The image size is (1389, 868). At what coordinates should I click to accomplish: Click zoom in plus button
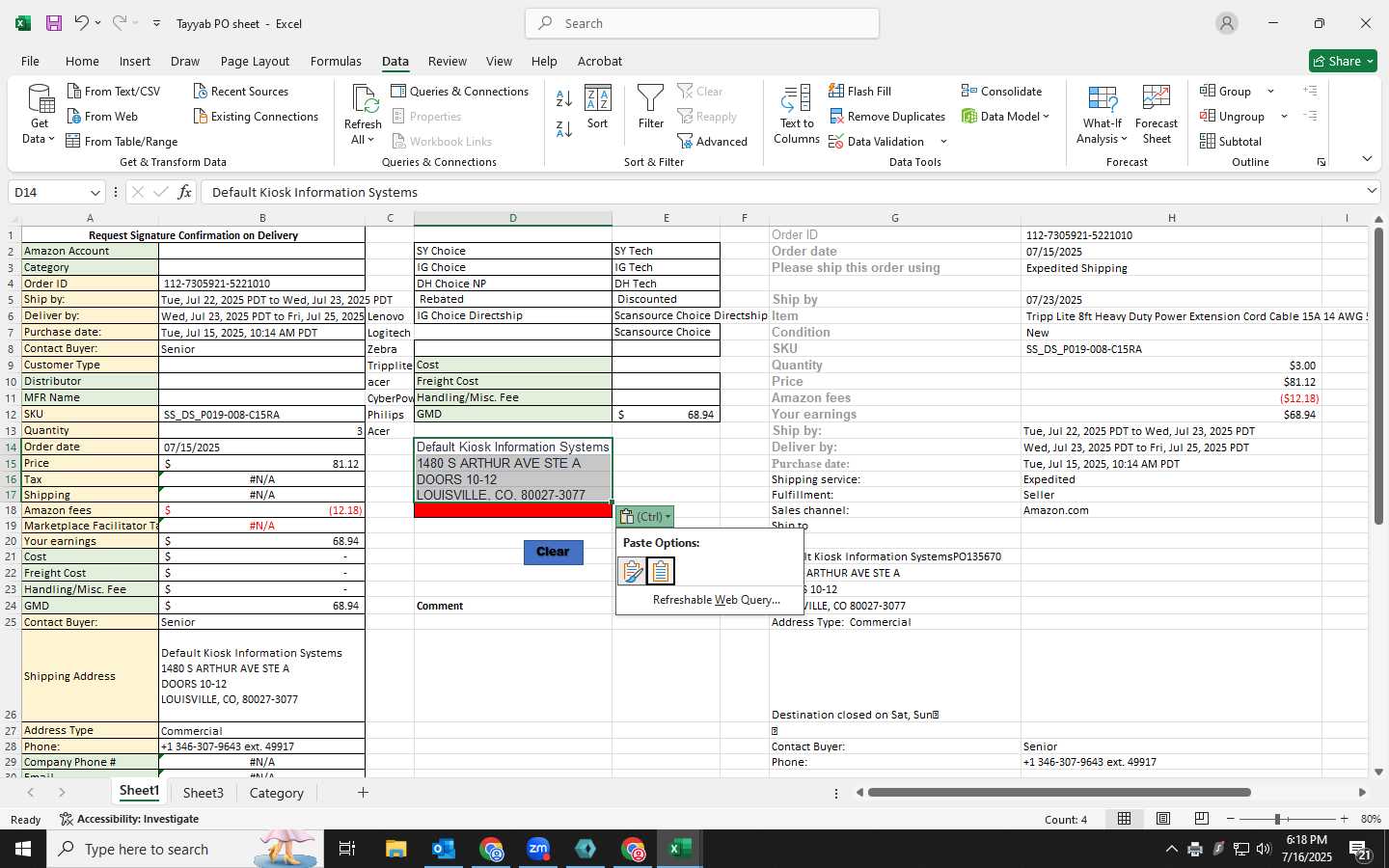(x=1344, y=819)
